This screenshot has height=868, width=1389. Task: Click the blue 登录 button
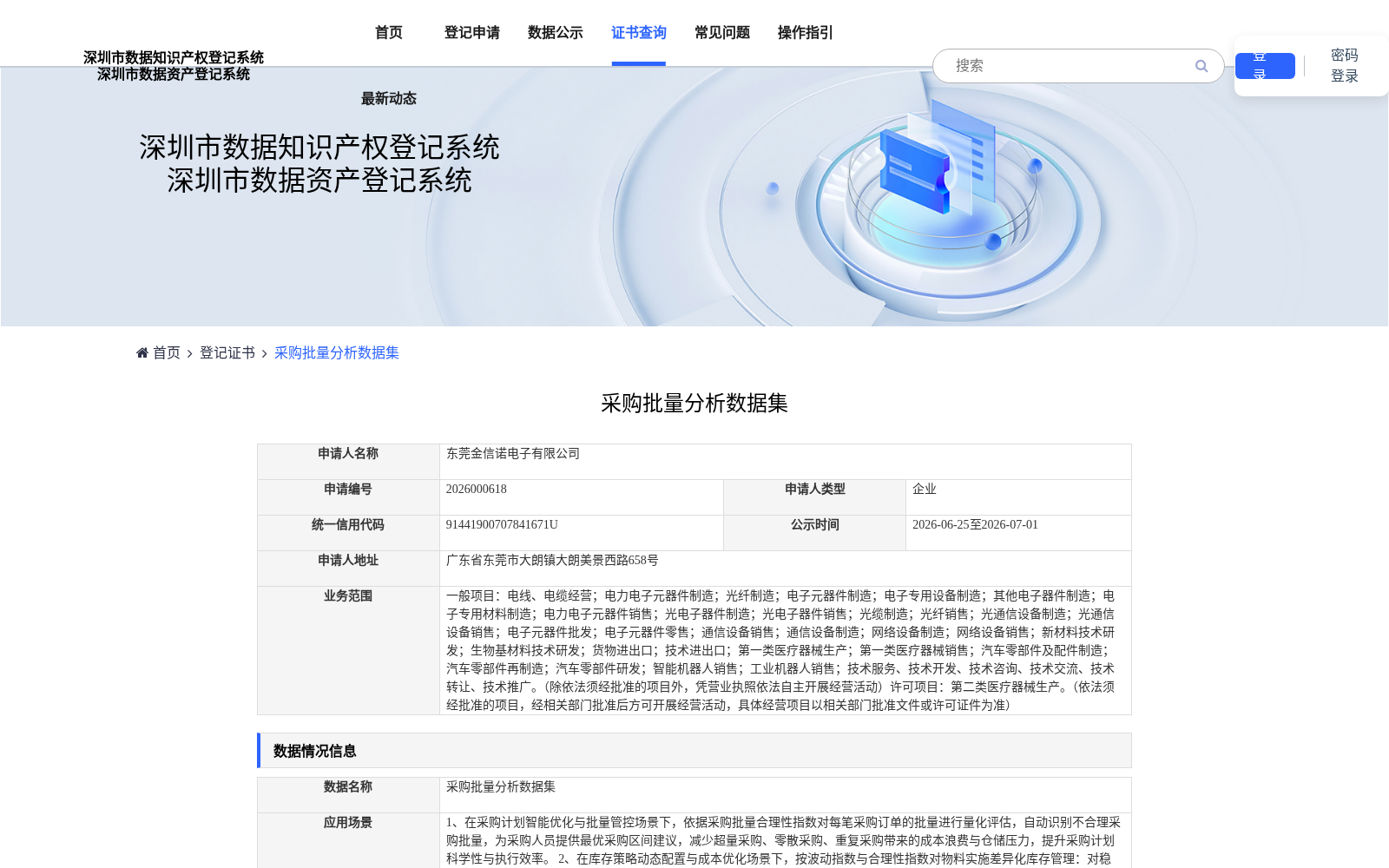[1265, 66]
